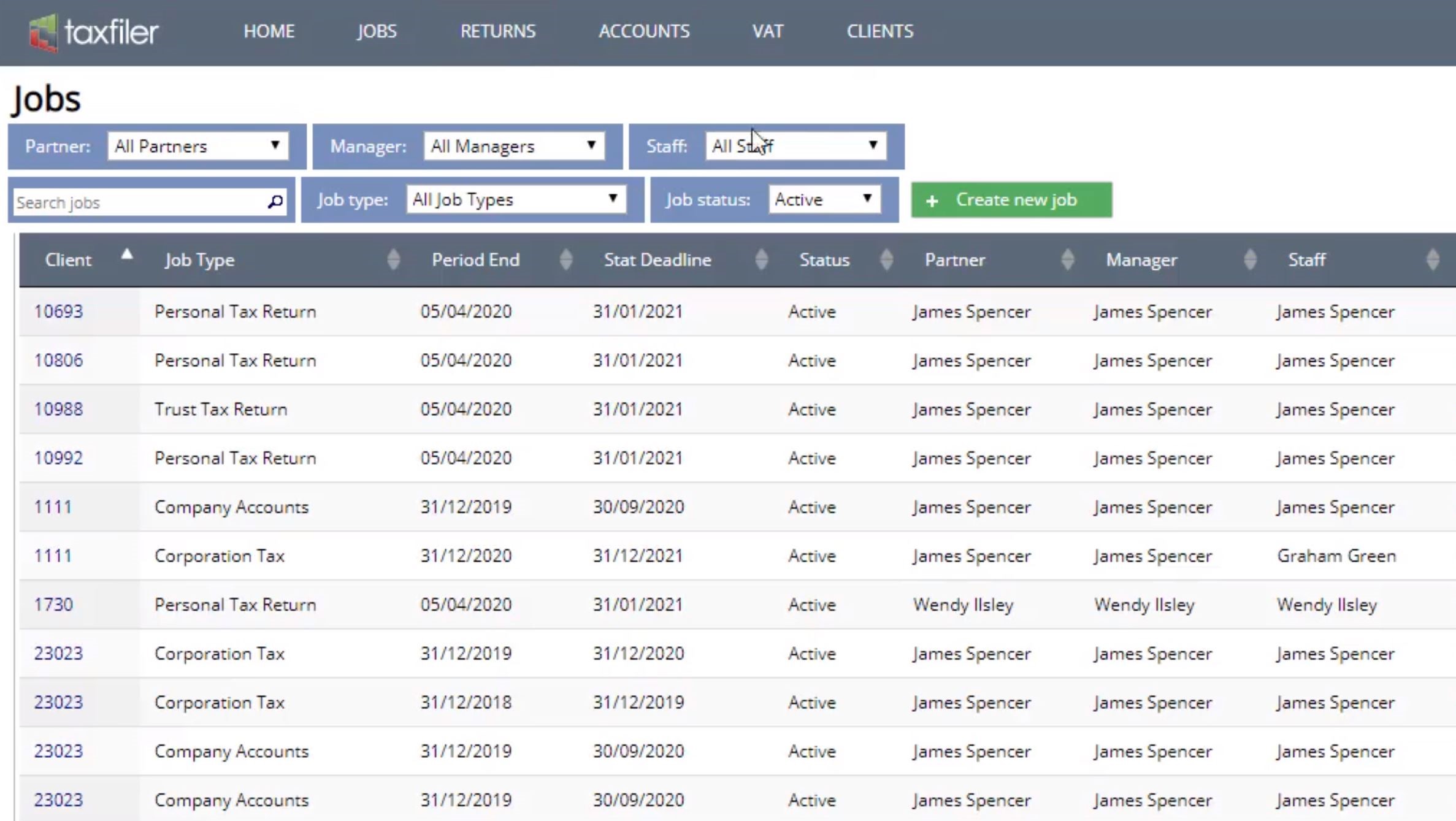Click Partner column sort icon
This screenshot has height=821, width=1456.
(1067, 260)
